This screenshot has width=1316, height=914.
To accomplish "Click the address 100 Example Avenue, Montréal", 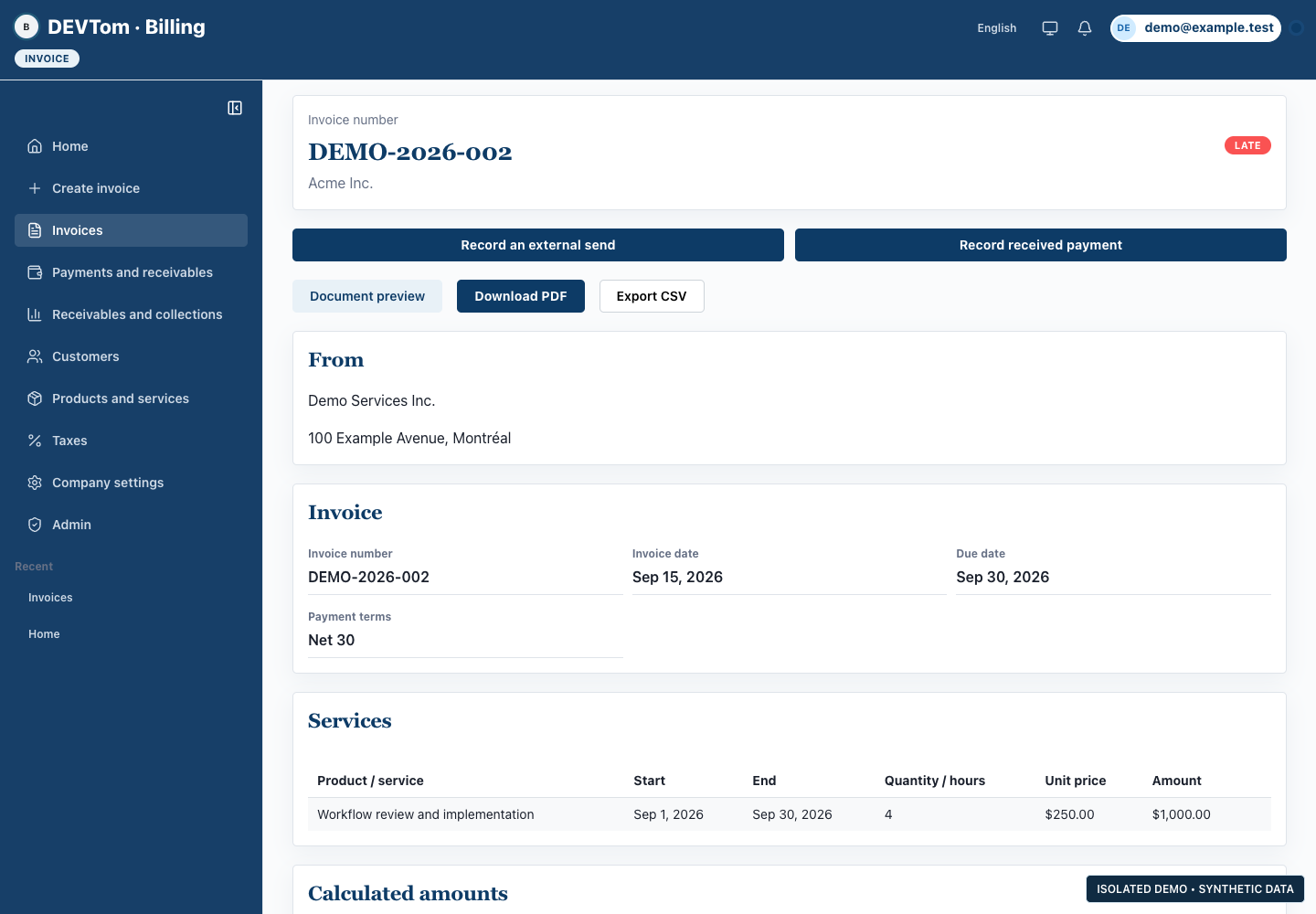I will pyautogui.click(x=409, y=438).
